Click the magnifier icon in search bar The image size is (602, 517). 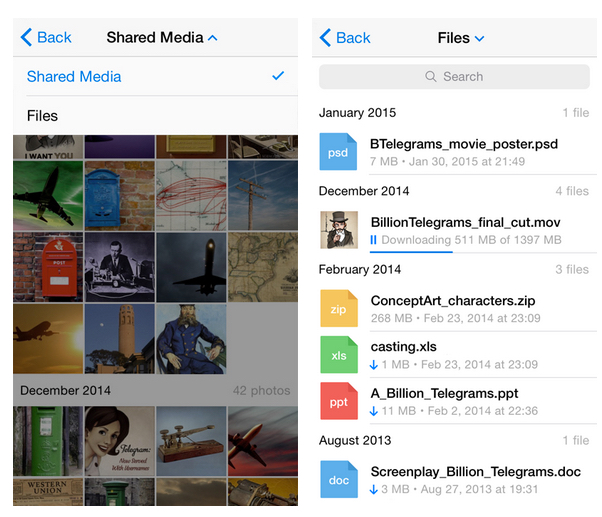[431, 76]
